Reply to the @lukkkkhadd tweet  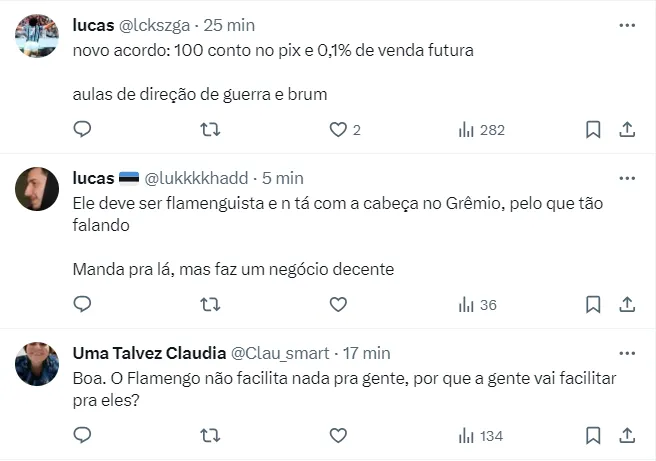click(83, 304)
